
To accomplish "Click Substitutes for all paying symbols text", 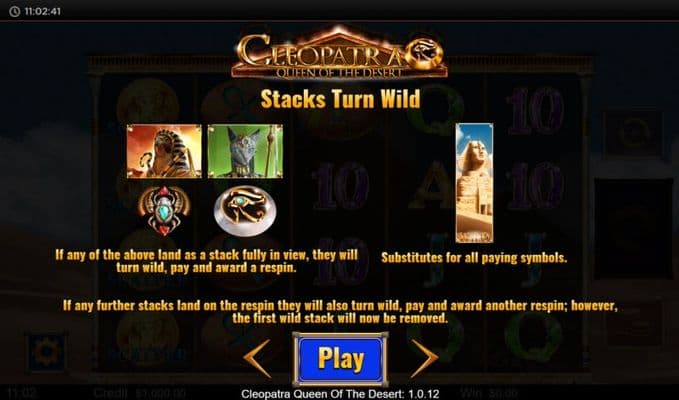I will click(x=474, y=258).
